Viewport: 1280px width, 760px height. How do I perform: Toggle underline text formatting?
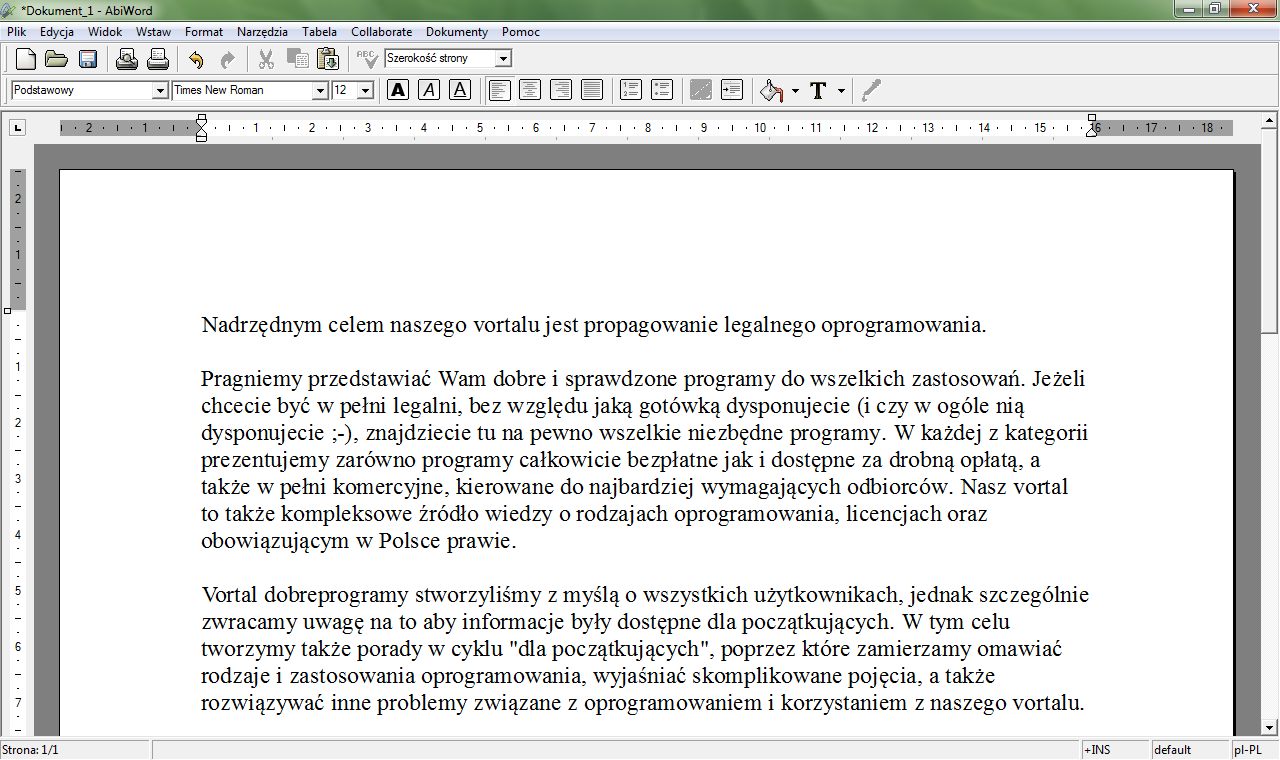click(x=460, y=90)
